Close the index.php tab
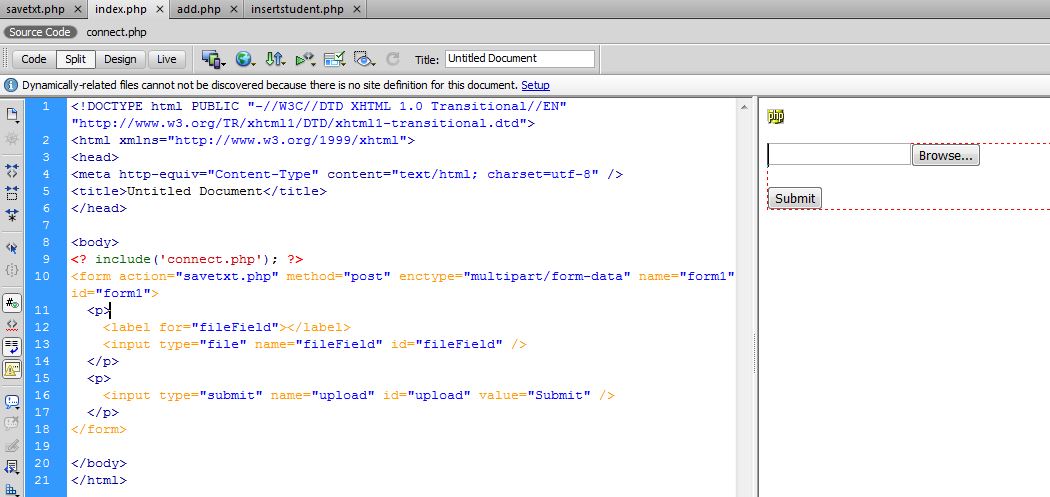The image size is (1050, 497). [159, 9]
